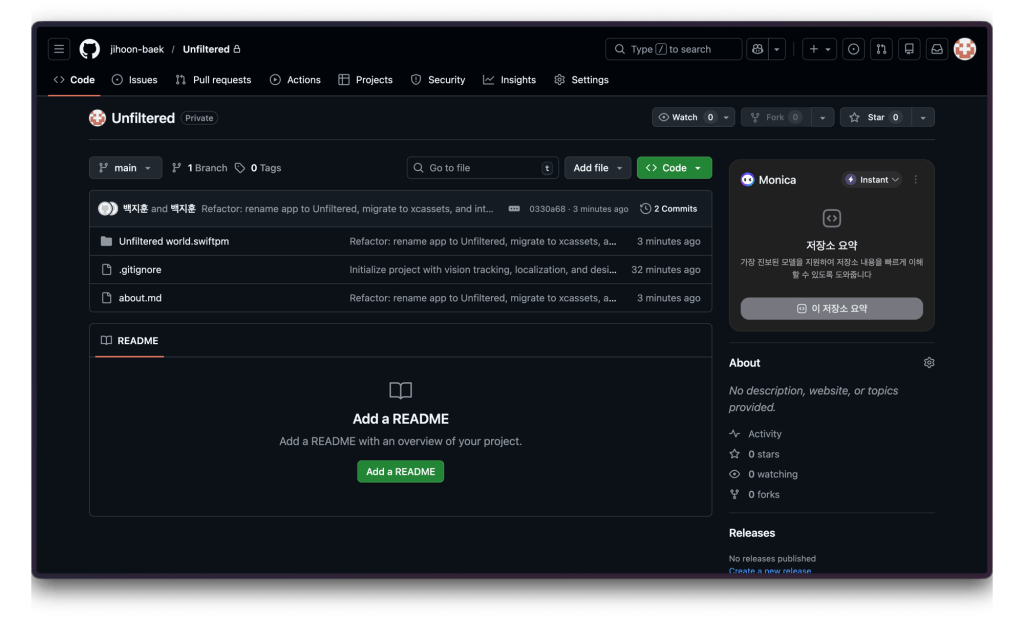
Task: Switch to the Settings tab
Action: (581, 80)
